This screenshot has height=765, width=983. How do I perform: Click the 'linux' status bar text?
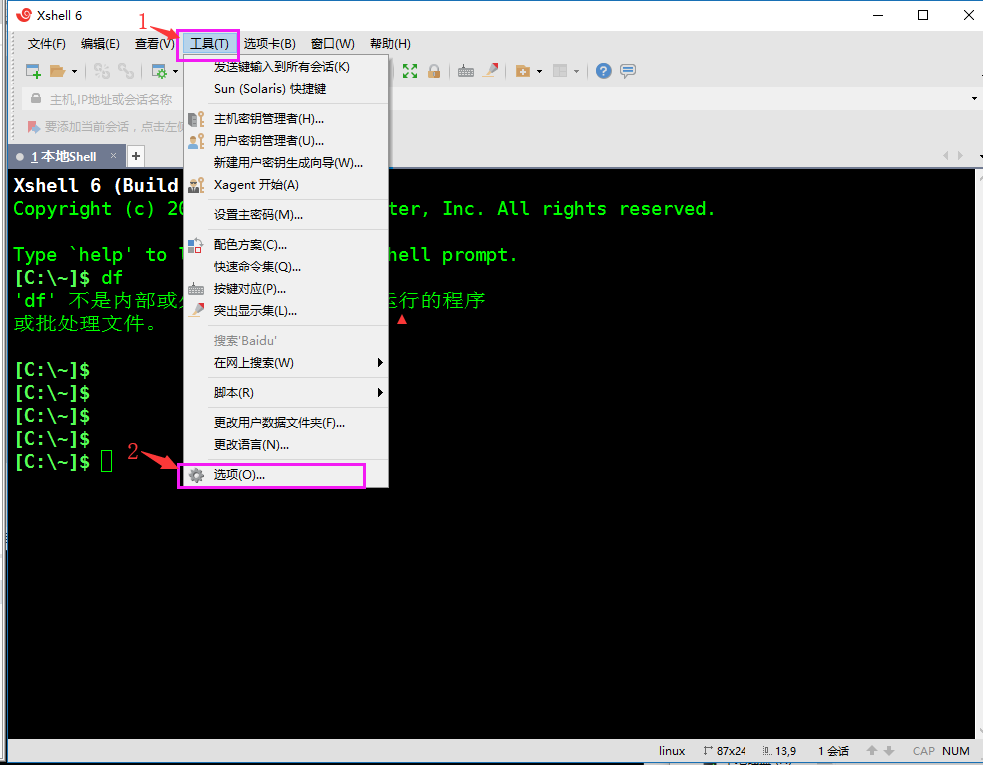[672, 751]
